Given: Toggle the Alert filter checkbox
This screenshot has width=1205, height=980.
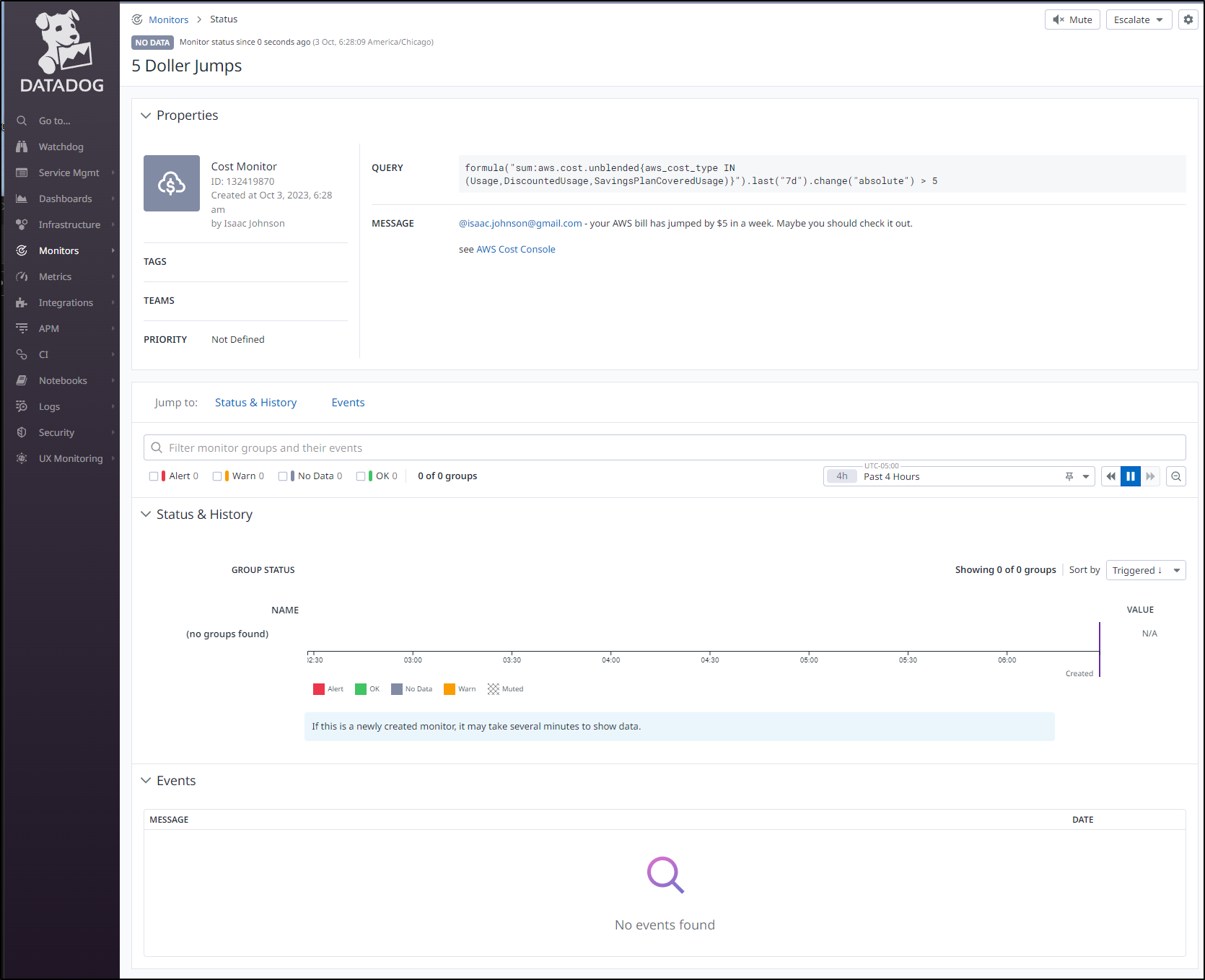Looking at the screenshot, I should pos(154,476).
